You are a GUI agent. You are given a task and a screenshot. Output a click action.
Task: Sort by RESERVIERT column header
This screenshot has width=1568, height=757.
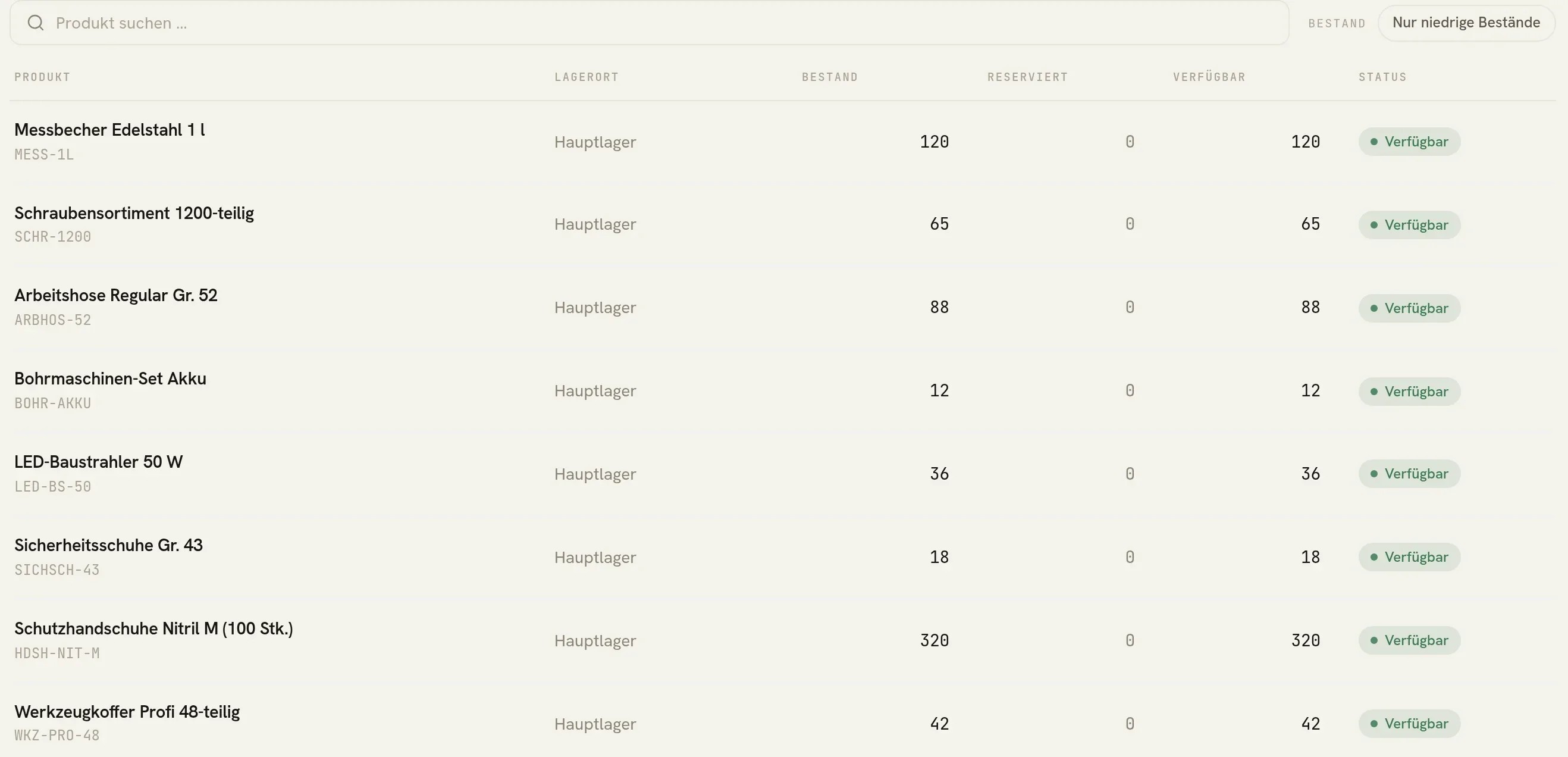point(1027,77)
